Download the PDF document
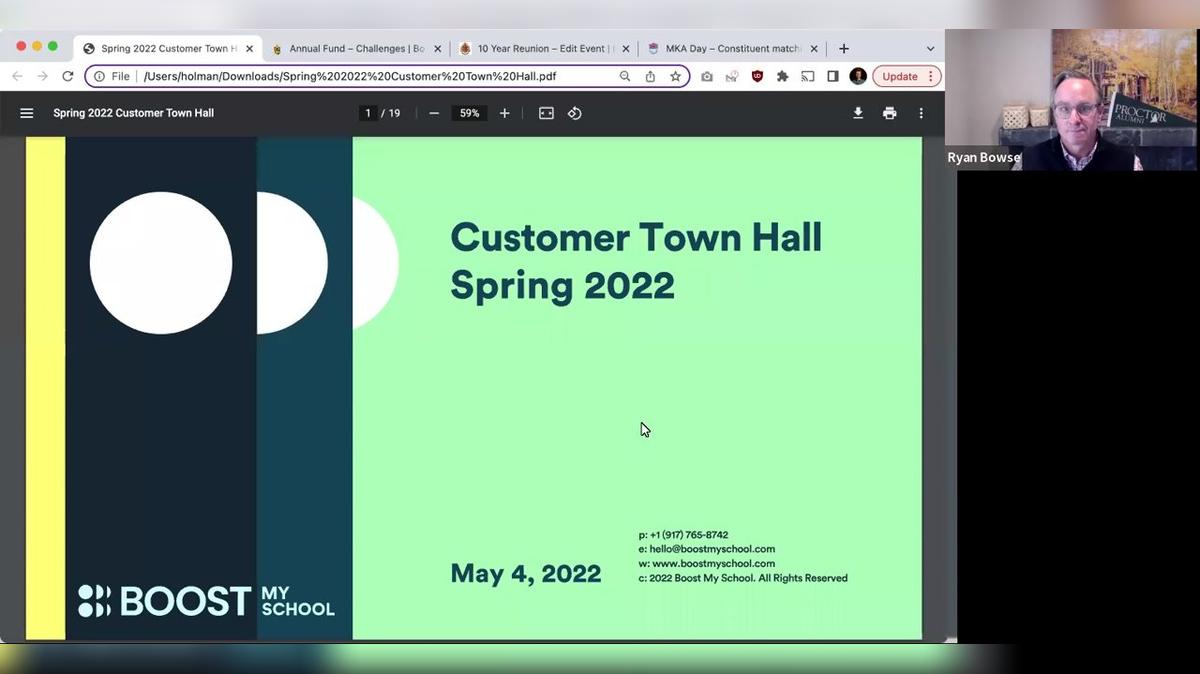This screenshot has height=674, width=1200. coord(858,113)
